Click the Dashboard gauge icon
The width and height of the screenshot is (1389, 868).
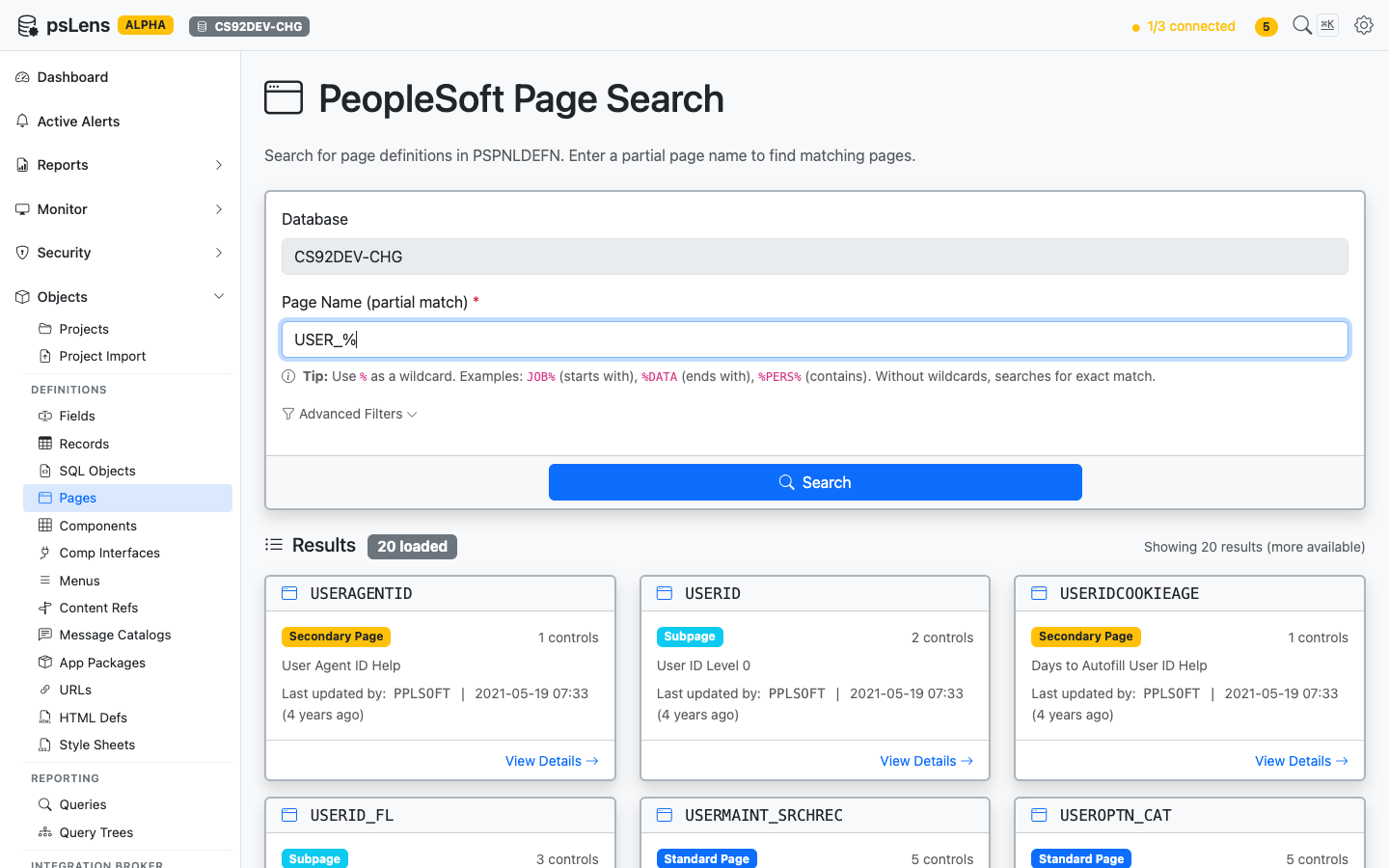pyautogui.click(x=22, y=77)
